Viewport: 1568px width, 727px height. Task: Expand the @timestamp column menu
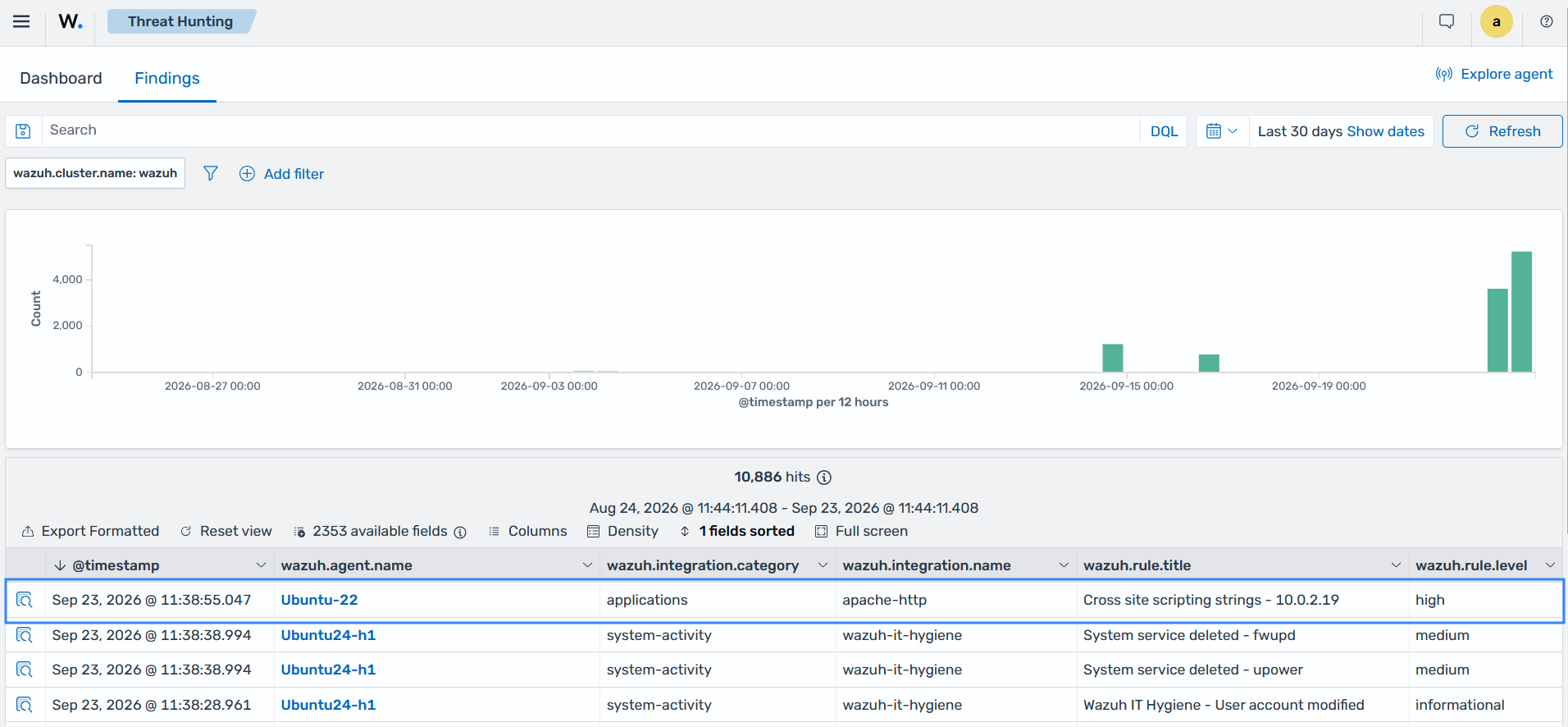[x=261, y=565]
